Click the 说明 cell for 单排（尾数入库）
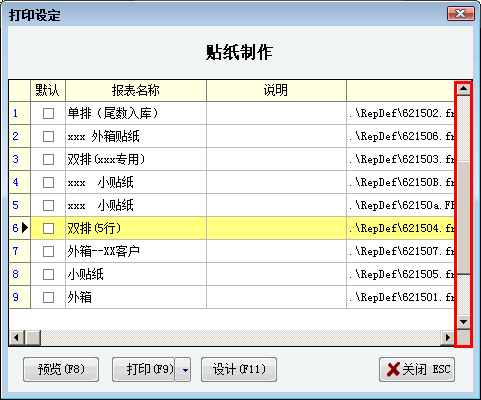Image resolution: width=481 pixels, height=400 pixels. (x=276, y=113)
